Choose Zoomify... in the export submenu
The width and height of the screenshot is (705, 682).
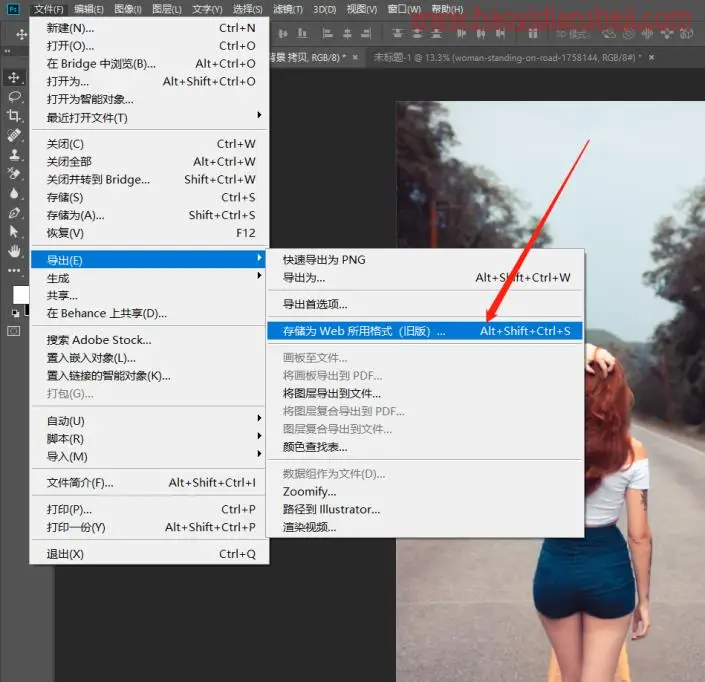(x=425, y=492)
